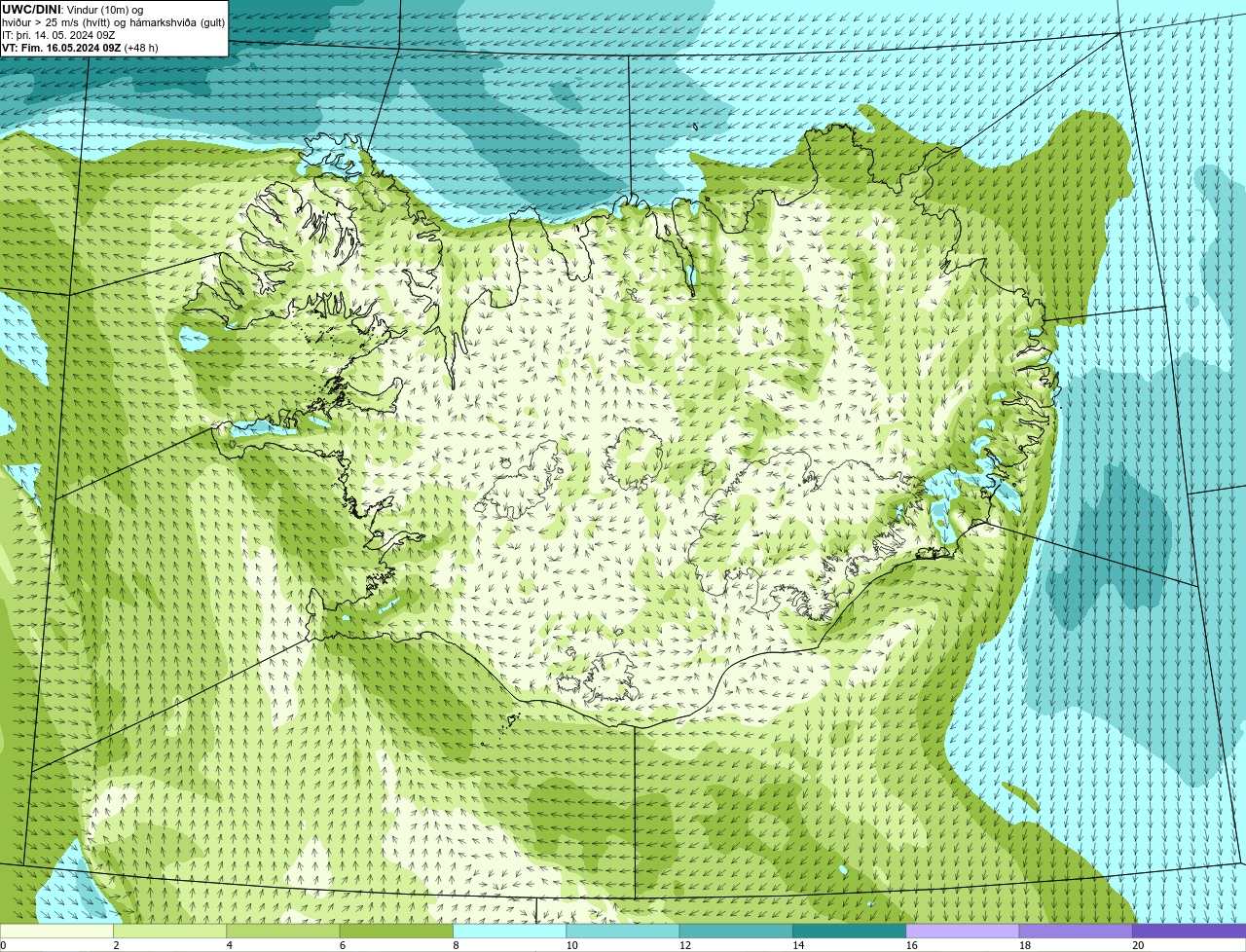The height and width of the screenshot is (952, 1246).
Task: Pick the 4–6 green legend swatch
Action: [283, 931]
